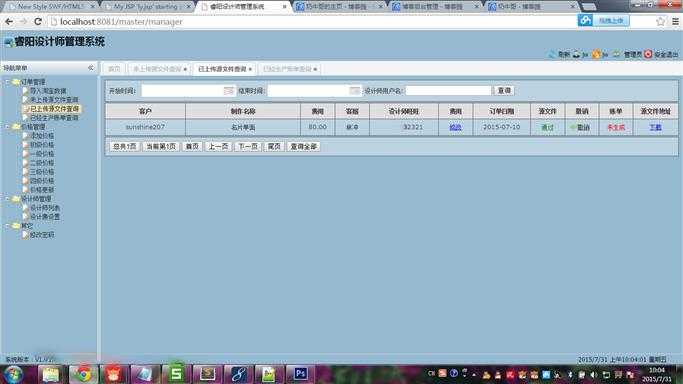Open 未上传源文件查询 in the navigation tree

coord(54,100)
